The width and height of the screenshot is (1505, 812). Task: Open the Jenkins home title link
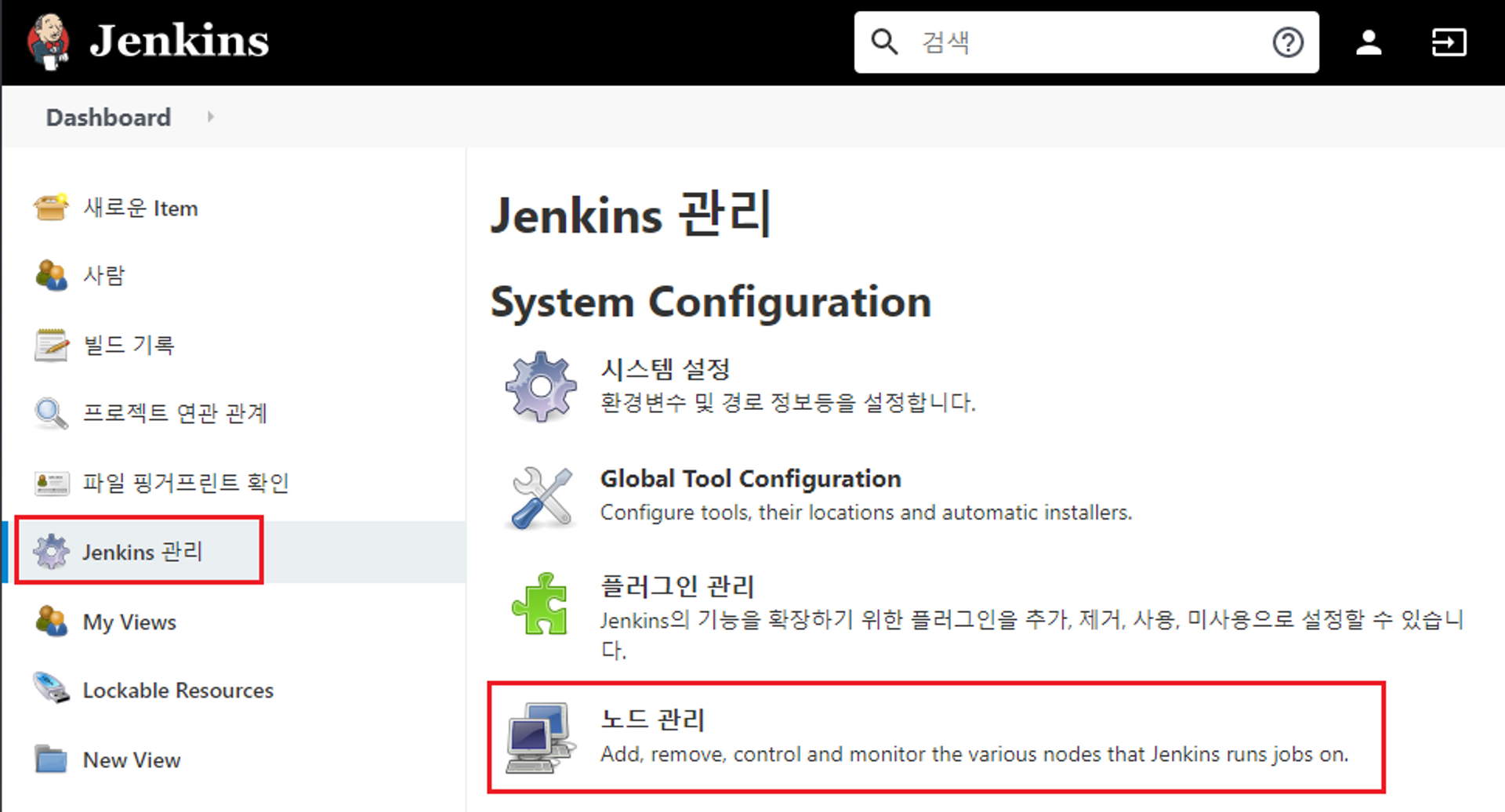tap(179, 41)
